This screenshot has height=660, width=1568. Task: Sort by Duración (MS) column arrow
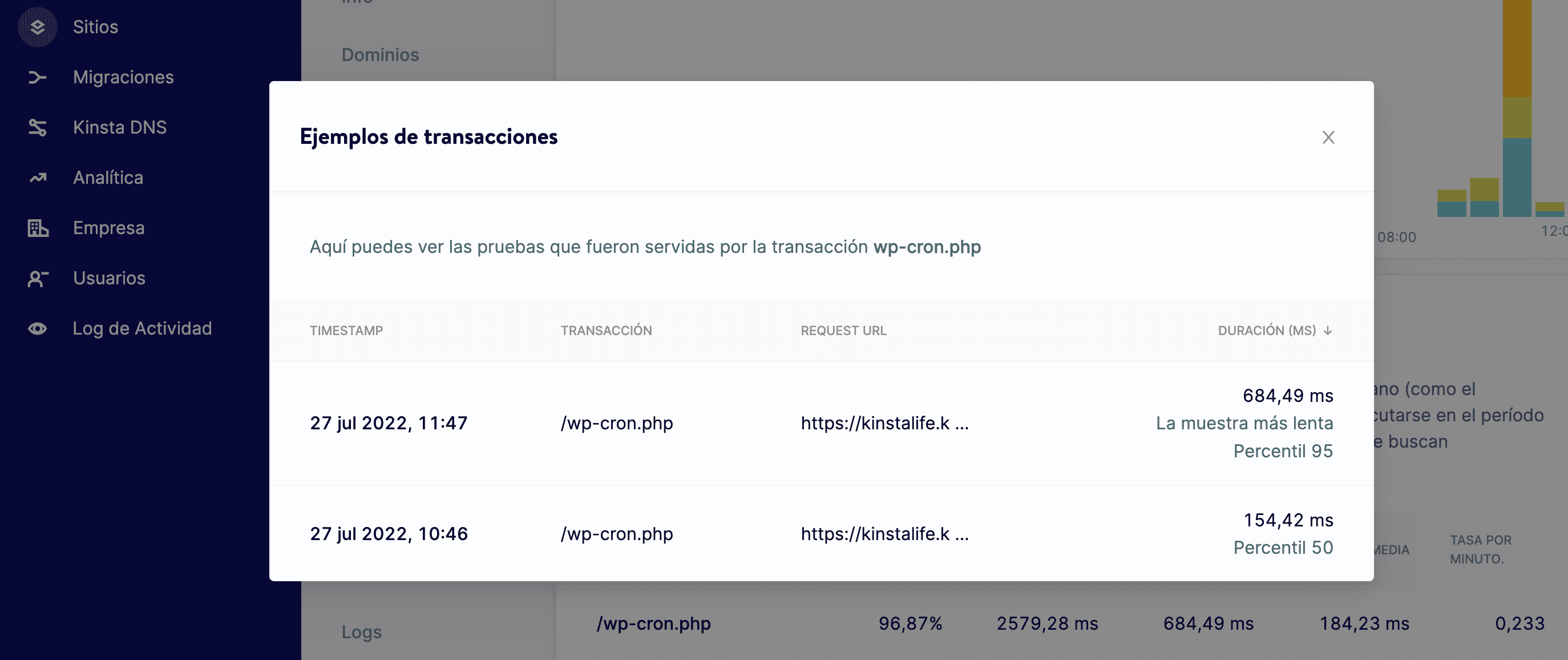pos(1328,331)
